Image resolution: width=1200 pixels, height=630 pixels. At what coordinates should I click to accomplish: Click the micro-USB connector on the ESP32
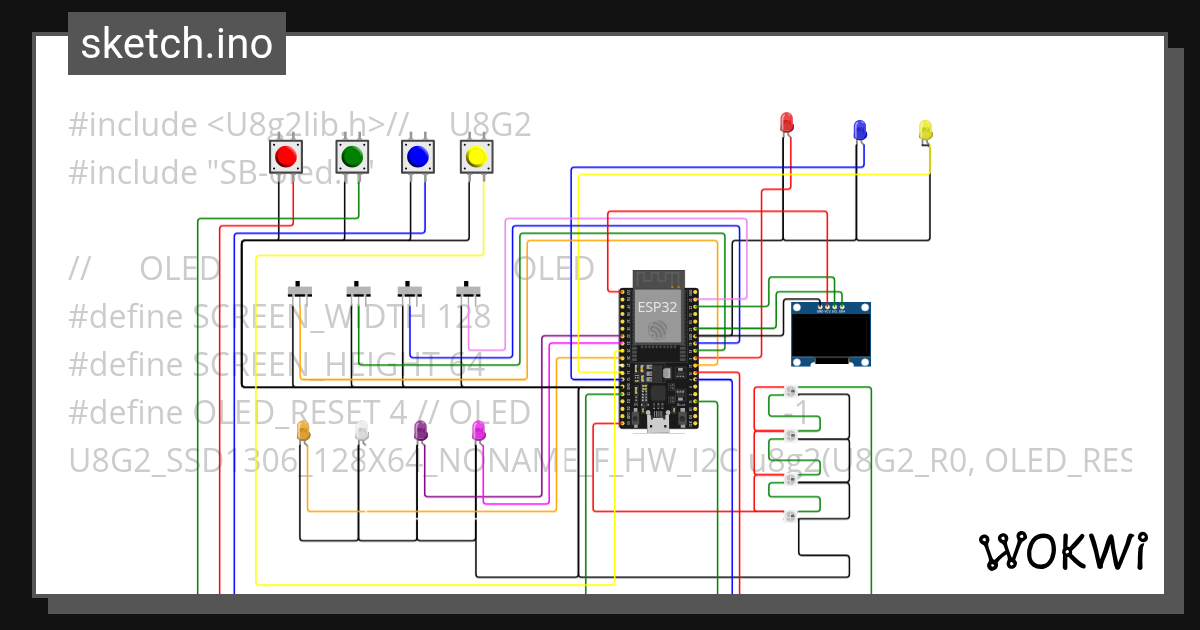click(660, 425)
